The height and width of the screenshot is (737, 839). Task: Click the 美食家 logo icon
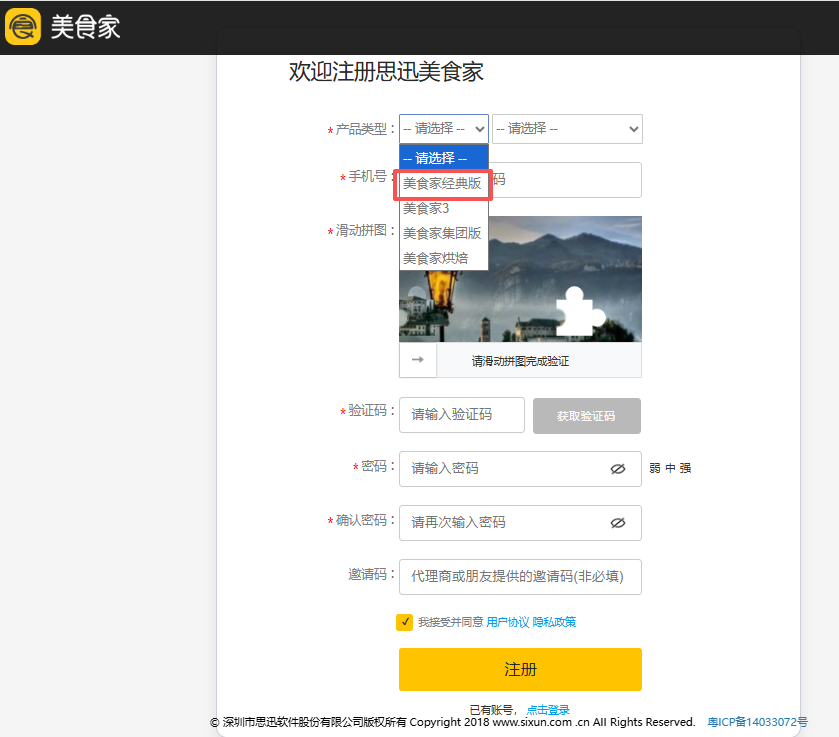coord(23,27)
